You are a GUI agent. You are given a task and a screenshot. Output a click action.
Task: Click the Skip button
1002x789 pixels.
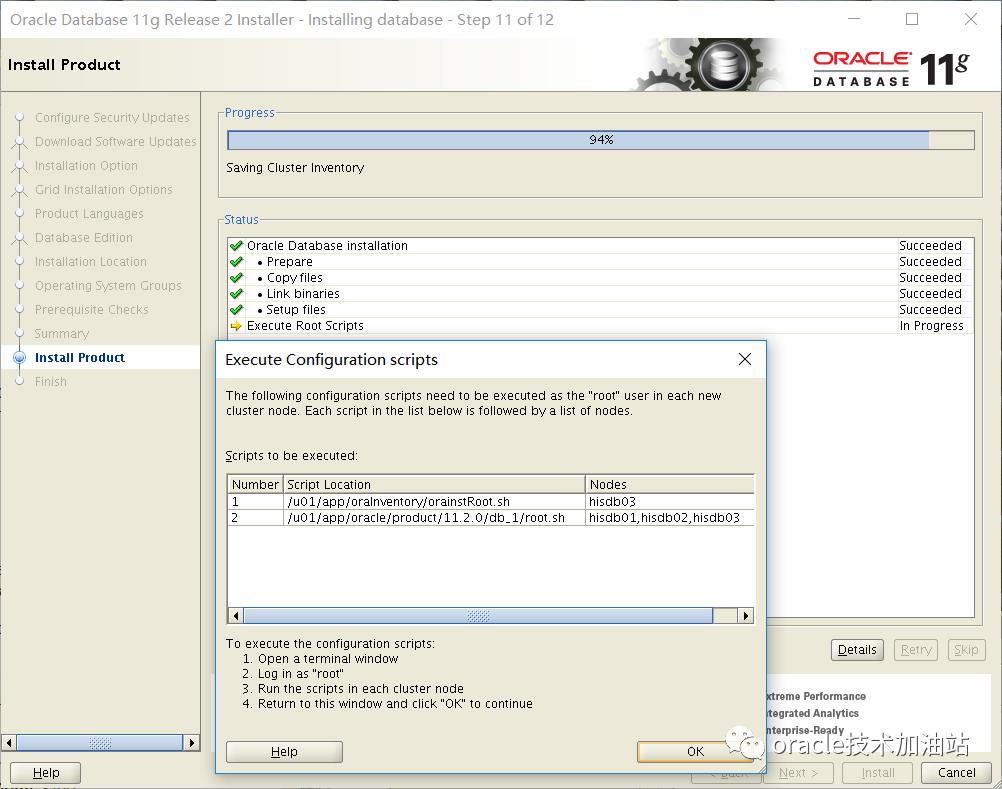[x=966, y=650]
